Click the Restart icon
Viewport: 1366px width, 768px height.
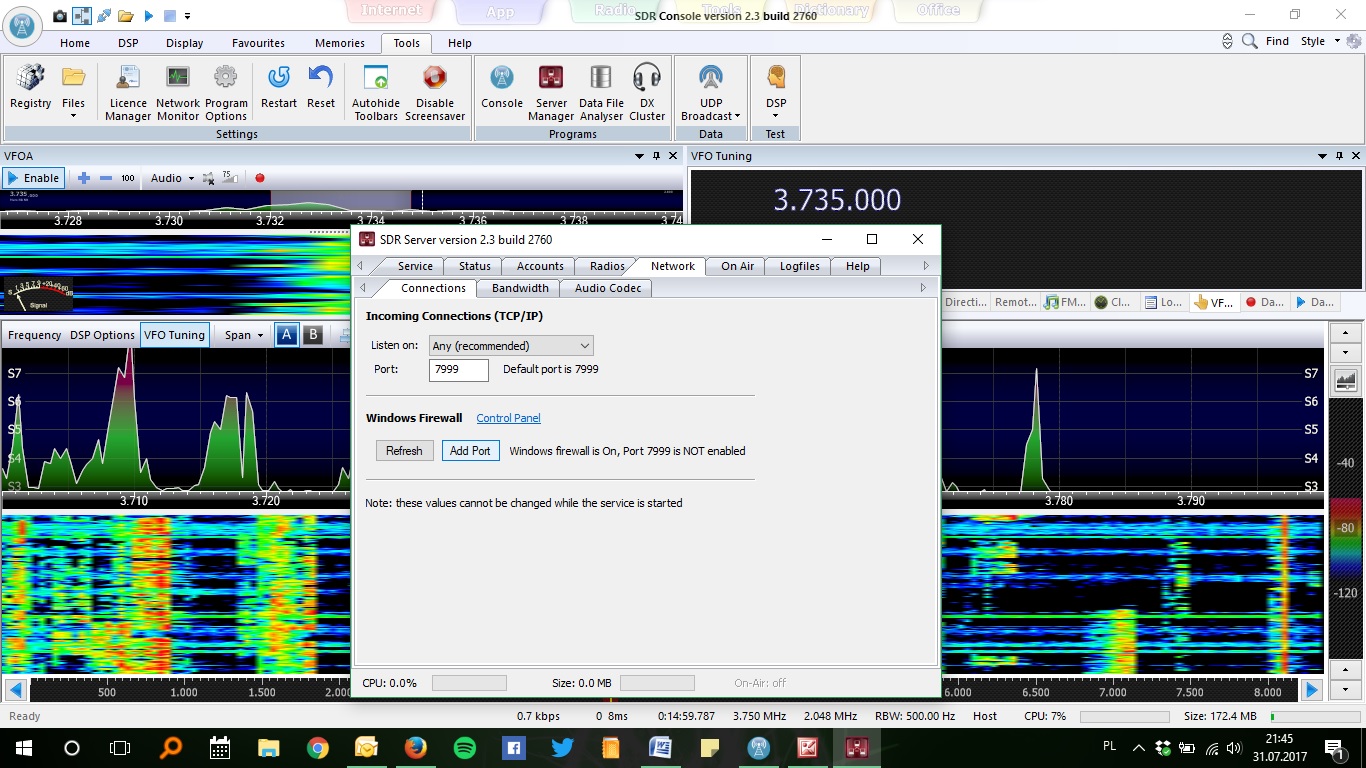pos(279,88)
